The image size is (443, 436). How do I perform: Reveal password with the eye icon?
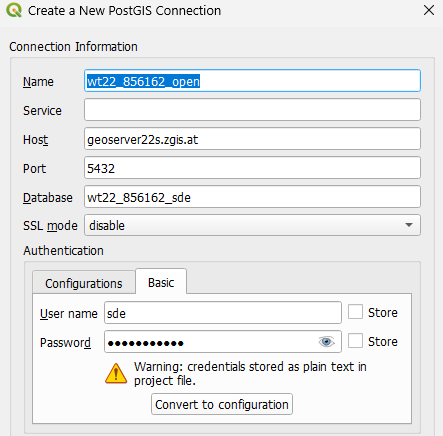(326, 342)
